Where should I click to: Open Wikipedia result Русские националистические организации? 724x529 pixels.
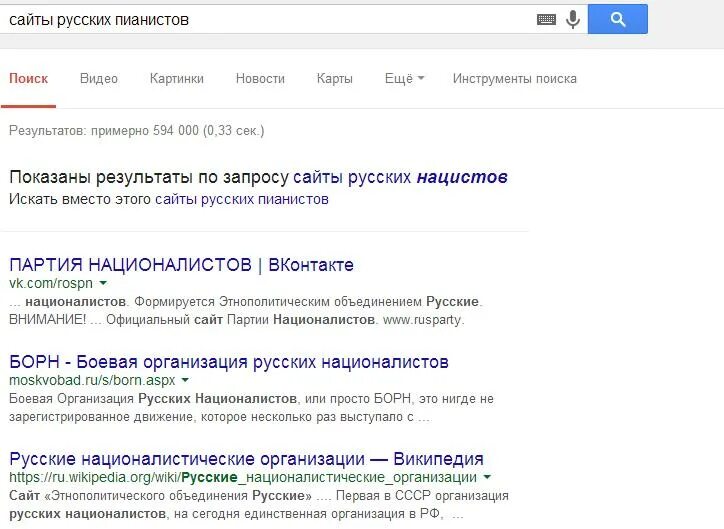[x=247, y=459]
